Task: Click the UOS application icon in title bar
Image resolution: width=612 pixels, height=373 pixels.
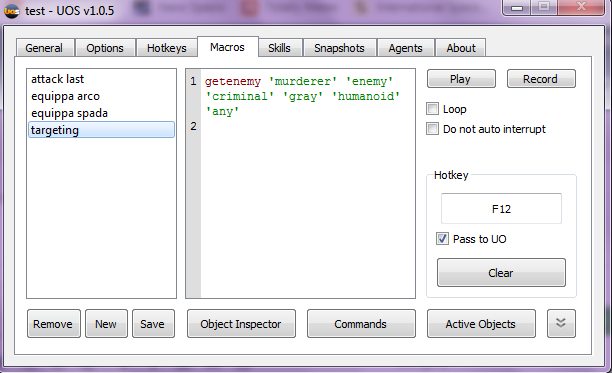Action: coord(12,11)
